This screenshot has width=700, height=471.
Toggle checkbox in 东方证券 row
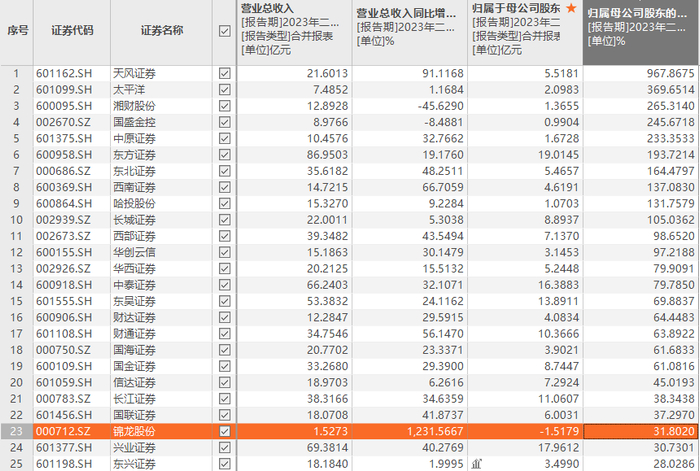(x=225, y=154)
